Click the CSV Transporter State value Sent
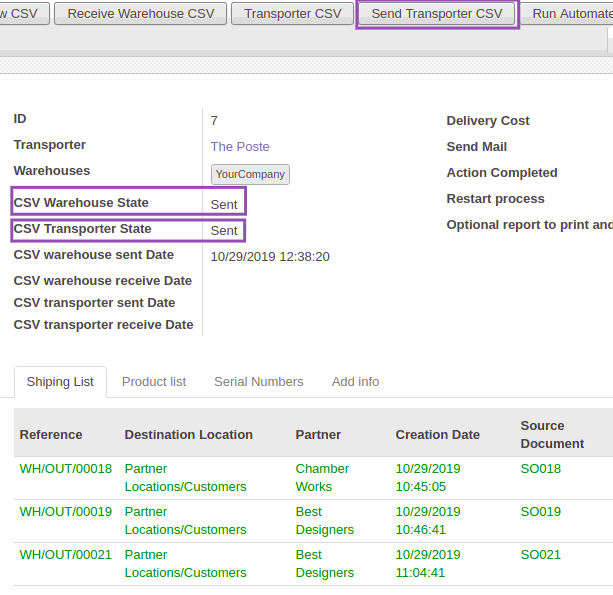Image resolution: width=613 pixels, height=595 pixels. (224, 231)
